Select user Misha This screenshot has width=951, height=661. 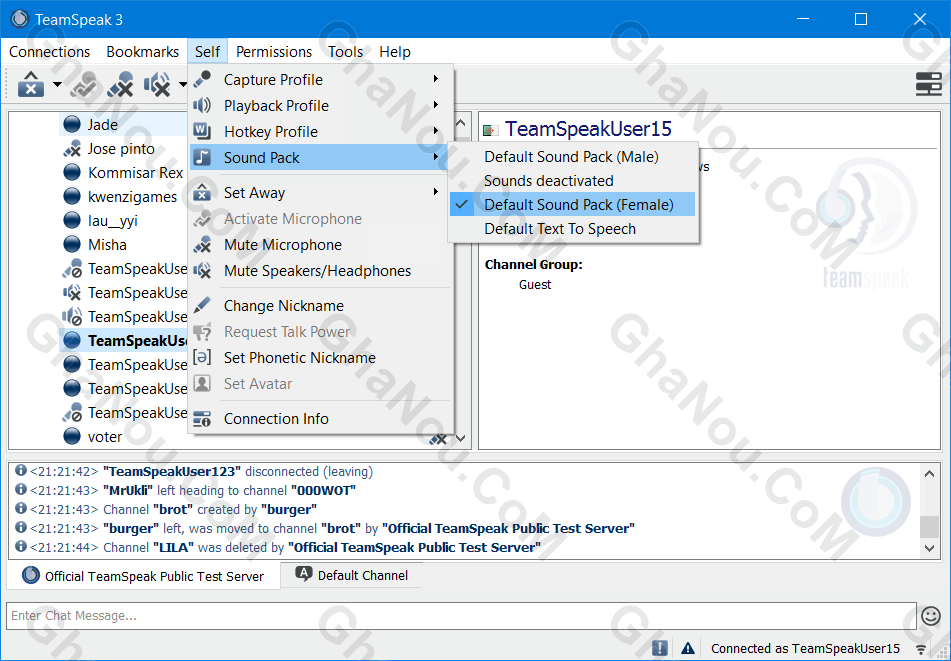107,245
